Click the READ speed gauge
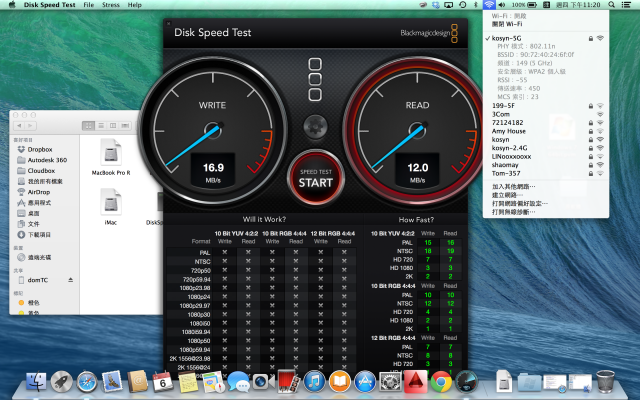 417,131
